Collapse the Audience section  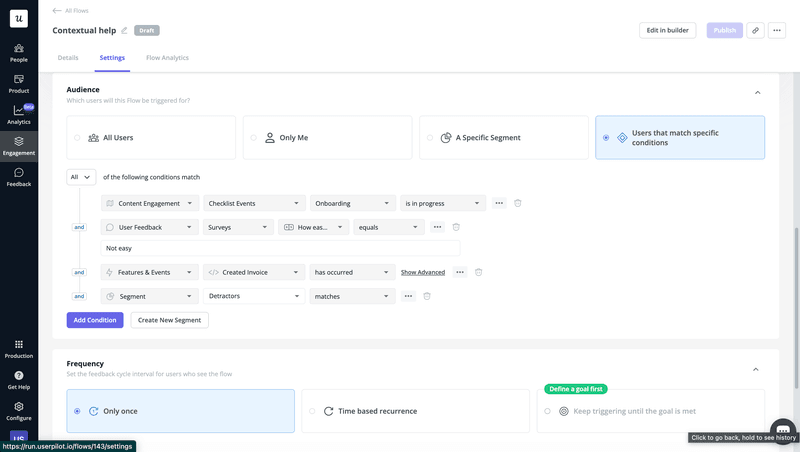click(757, 92)
